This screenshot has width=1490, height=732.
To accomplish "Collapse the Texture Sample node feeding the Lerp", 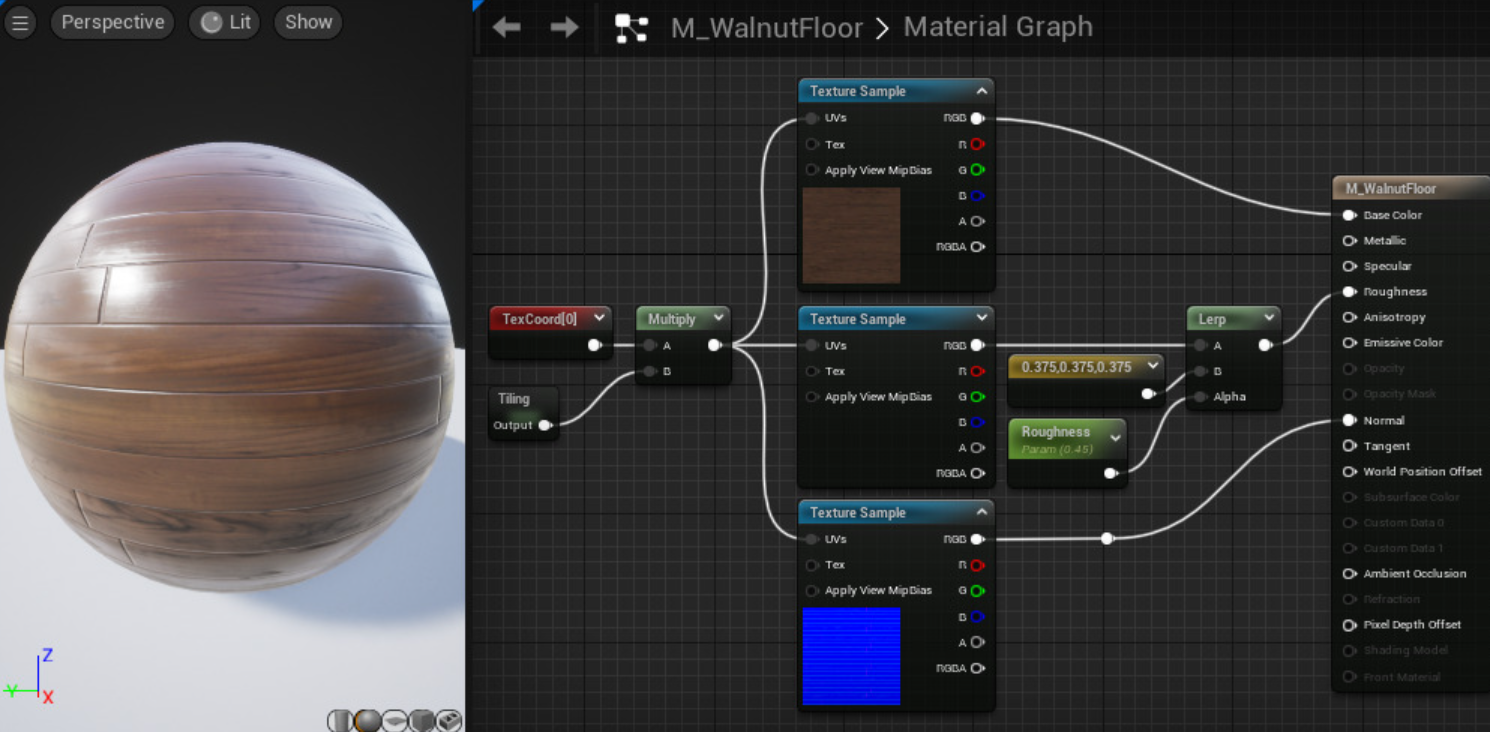I will (x=982, y=318).
